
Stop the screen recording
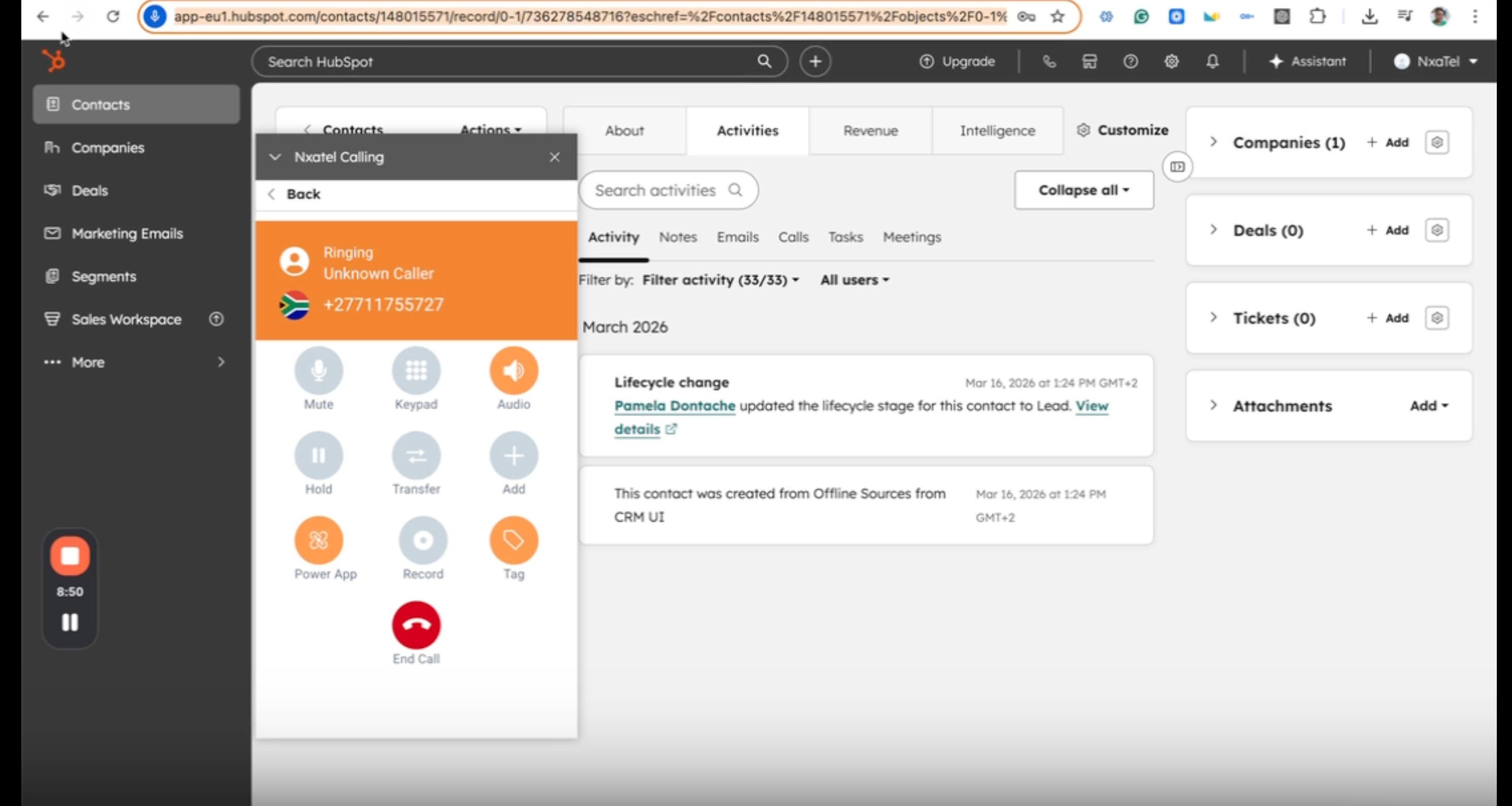(70, 556)
